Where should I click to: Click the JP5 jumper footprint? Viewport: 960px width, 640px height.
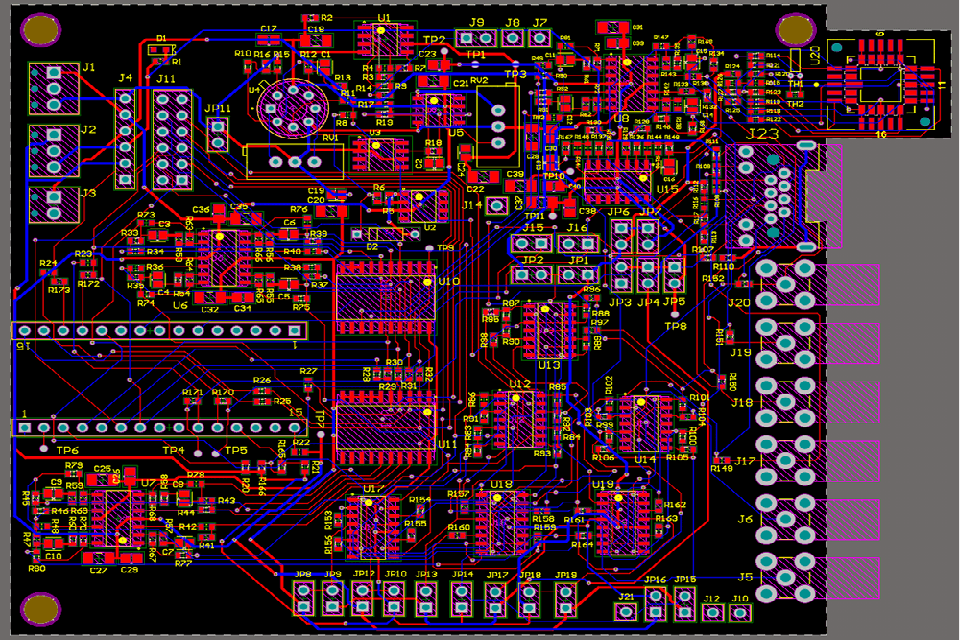(x=674, y=276)
